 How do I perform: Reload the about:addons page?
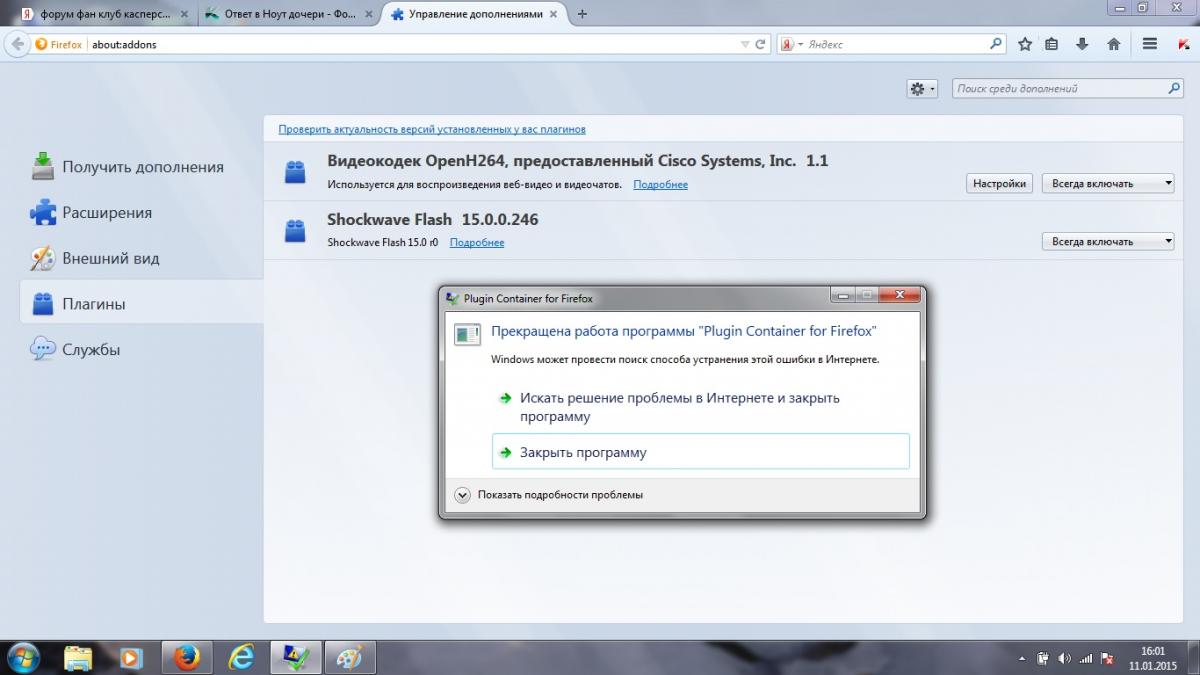(x=761, y=45)
